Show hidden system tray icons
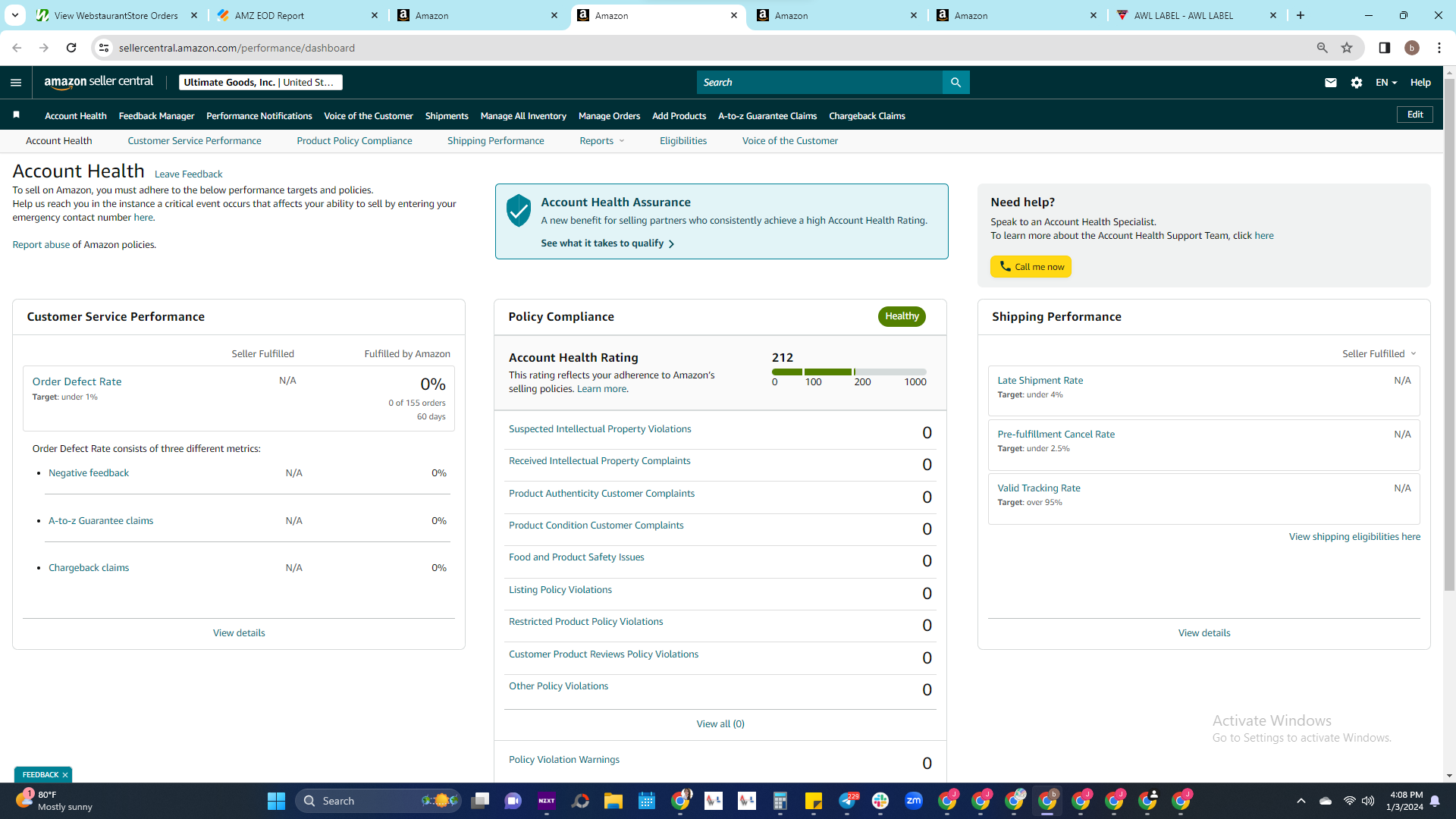The width and height of the screenshot is (1456, 819). [x=1301, y=801]
